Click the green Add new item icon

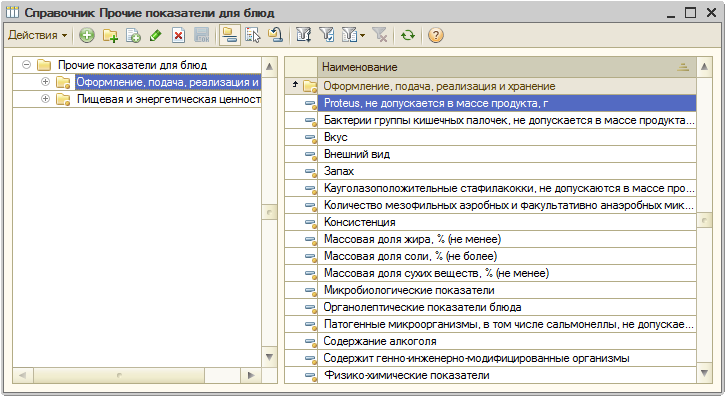[x=86, y=35]
